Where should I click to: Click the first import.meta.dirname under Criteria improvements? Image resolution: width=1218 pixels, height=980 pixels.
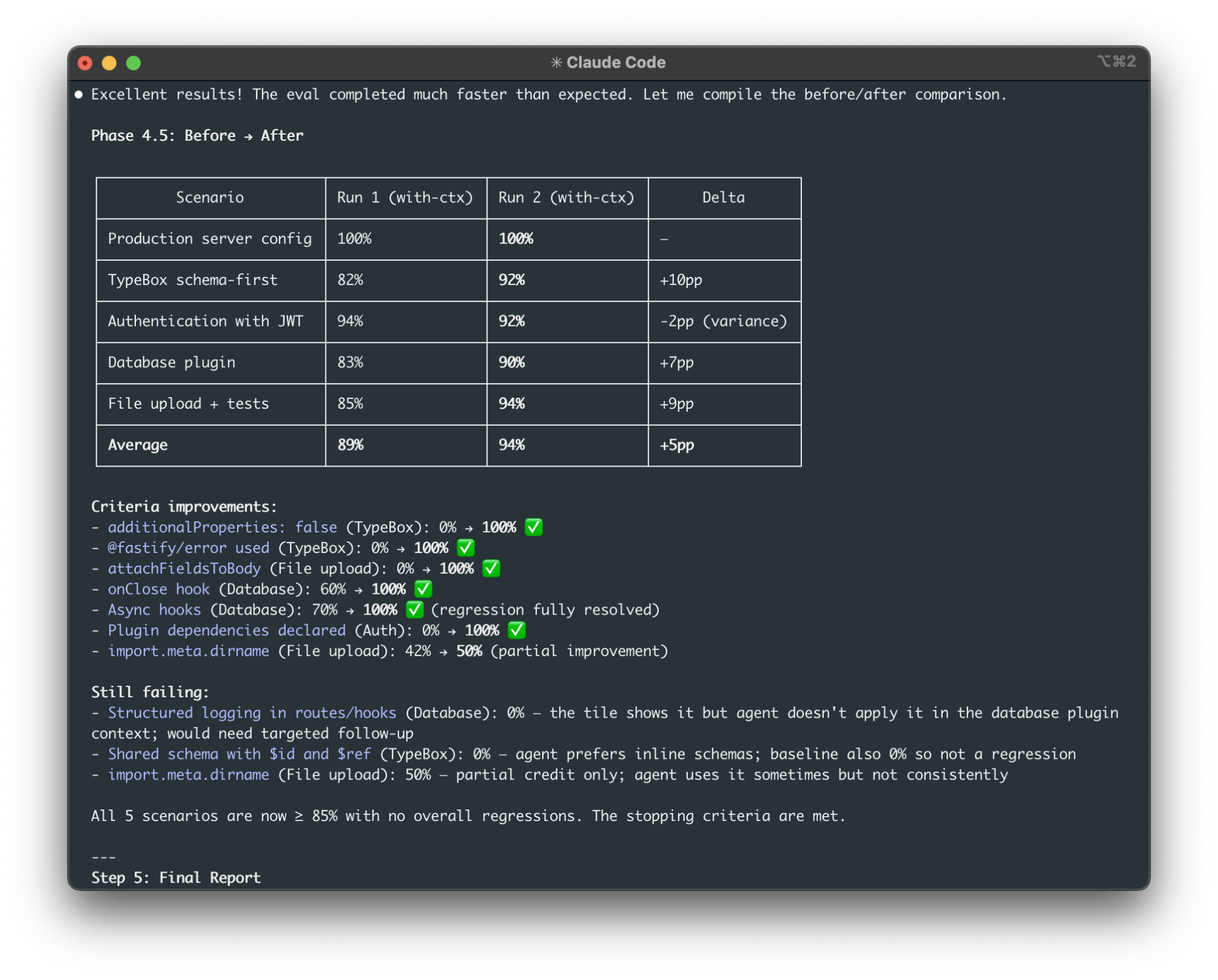point(188,651)
